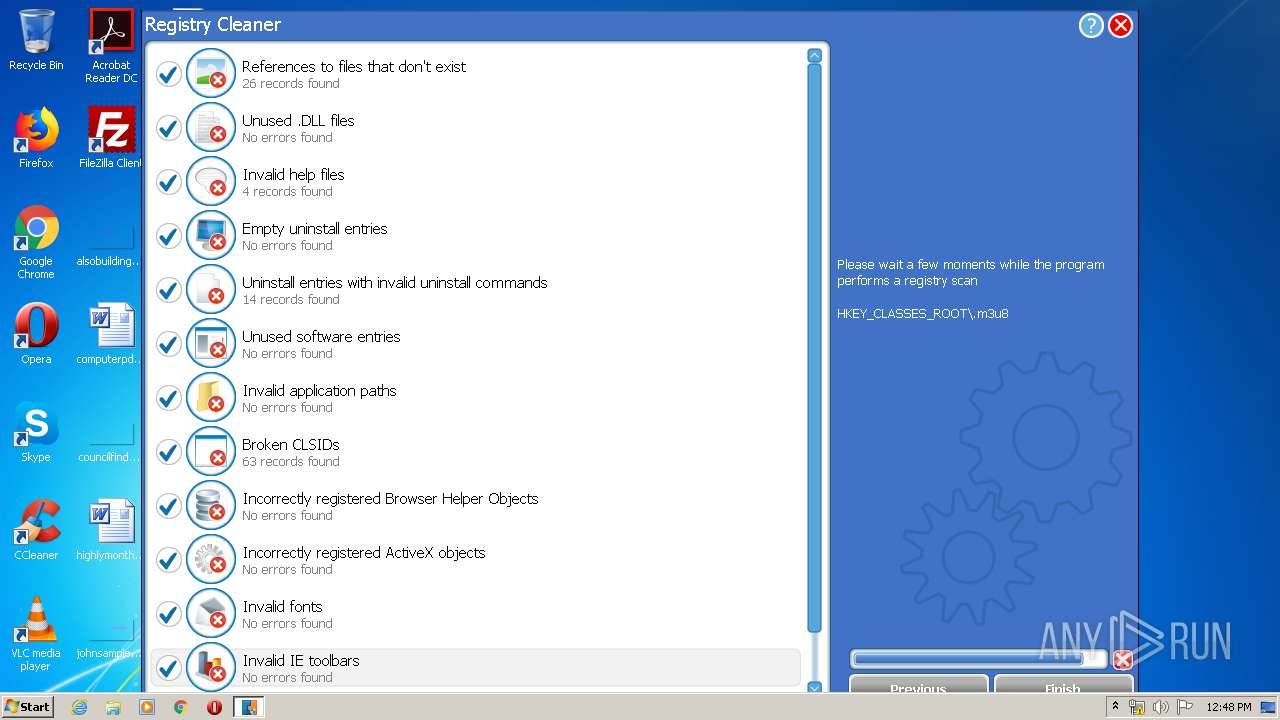Open the Start menu
The image size is (1280, 720).
(x=27, y=707)
